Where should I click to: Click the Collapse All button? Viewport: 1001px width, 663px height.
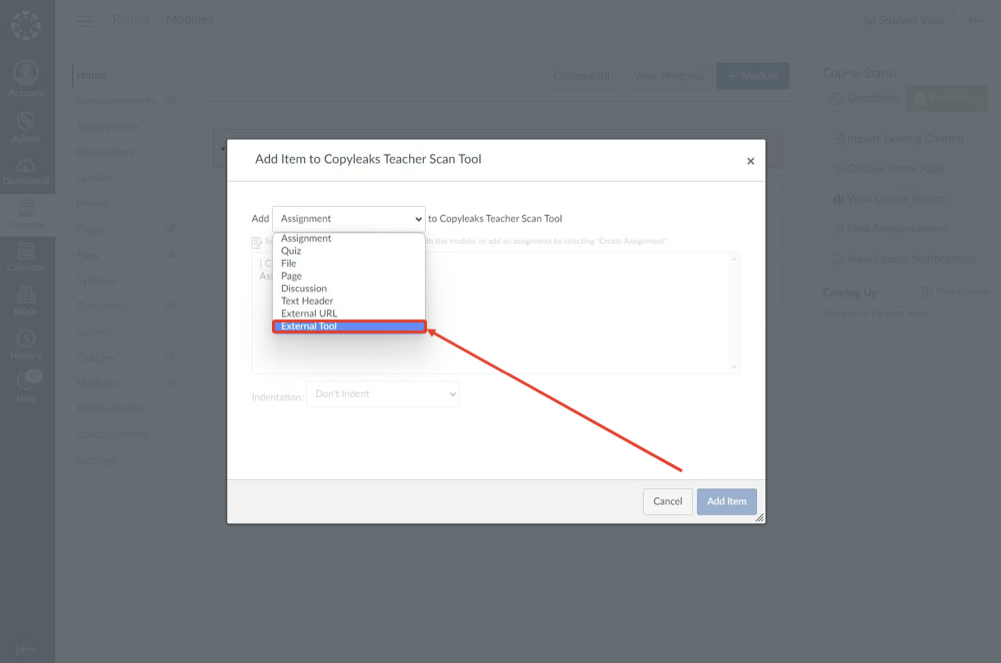pyautogui.click(x=581, y=75)
